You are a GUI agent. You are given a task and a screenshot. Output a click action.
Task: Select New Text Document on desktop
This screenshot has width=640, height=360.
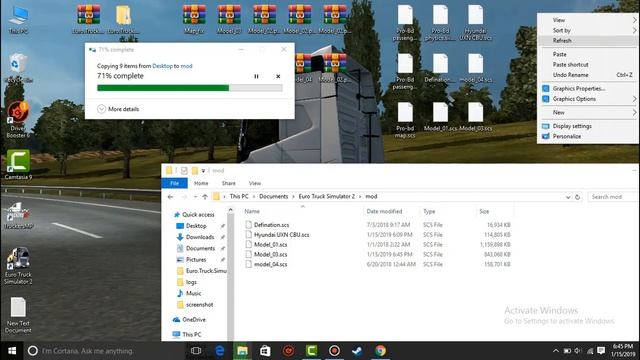coord(18,315)
